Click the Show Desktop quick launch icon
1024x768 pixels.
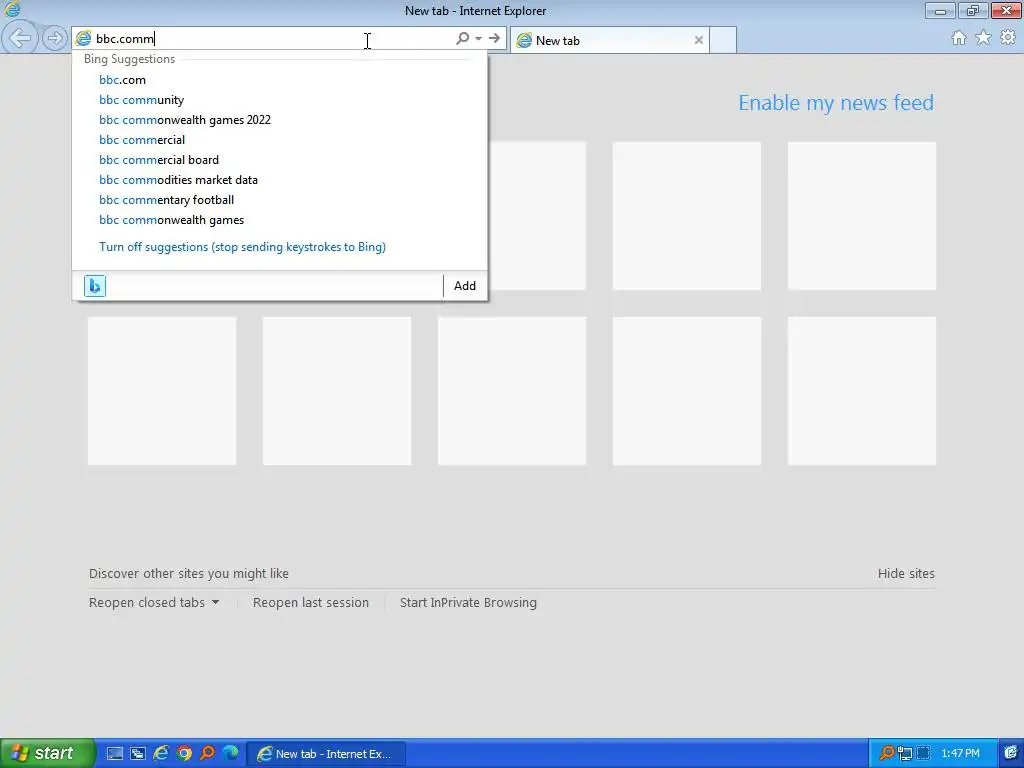pos(114,754)
